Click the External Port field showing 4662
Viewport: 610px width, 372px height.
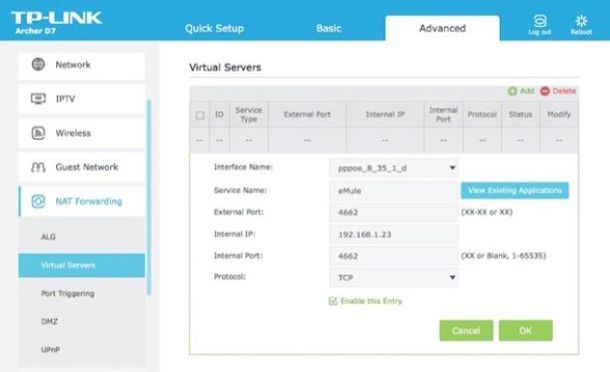[394, 212]
